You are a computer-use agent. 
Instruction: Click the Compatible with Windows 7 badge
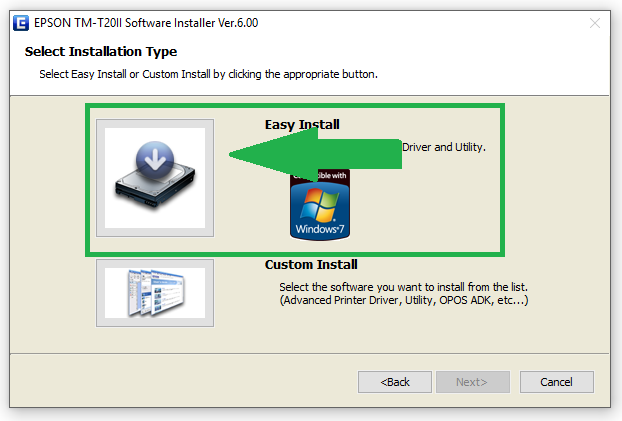[320, 205]
